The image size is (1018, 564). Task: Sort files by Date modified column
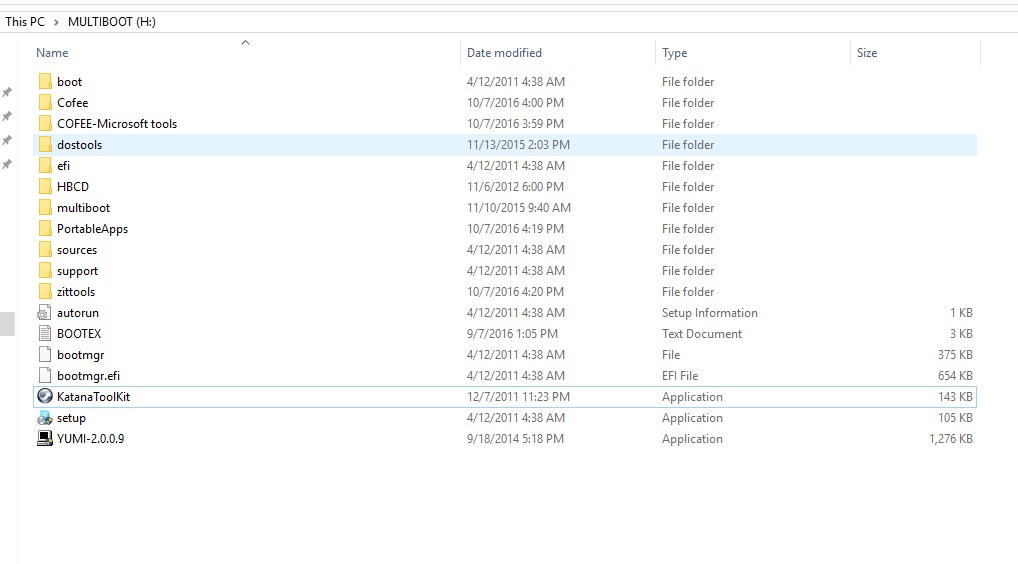pyautogui.click(x=504, y=53)
